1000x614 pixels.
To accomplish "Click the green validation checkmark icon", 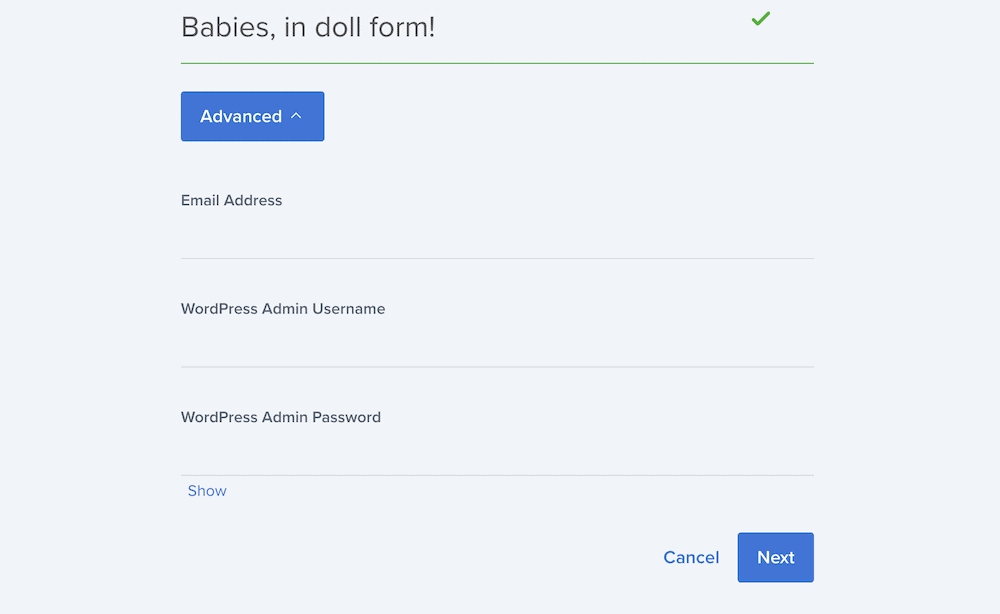I will pyautogui.click(x=760, y=18).
